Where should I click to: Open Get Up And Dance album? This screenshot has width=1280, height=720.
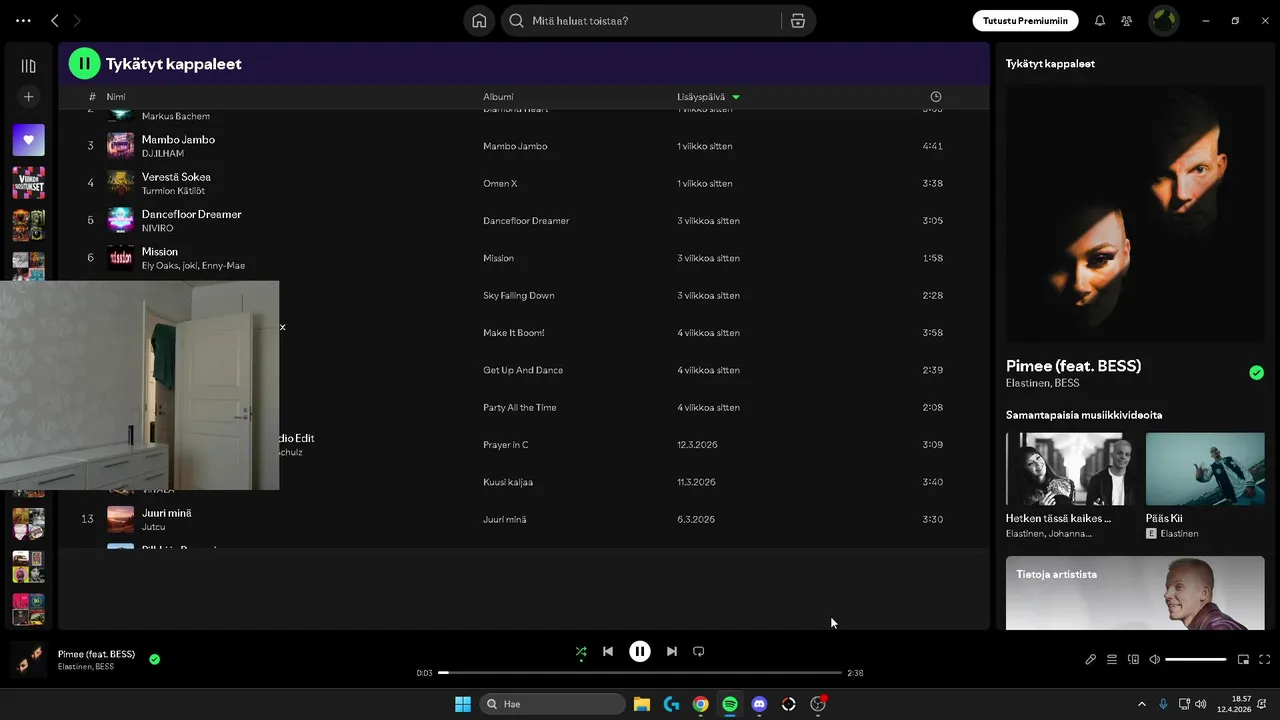coord(523,370)
